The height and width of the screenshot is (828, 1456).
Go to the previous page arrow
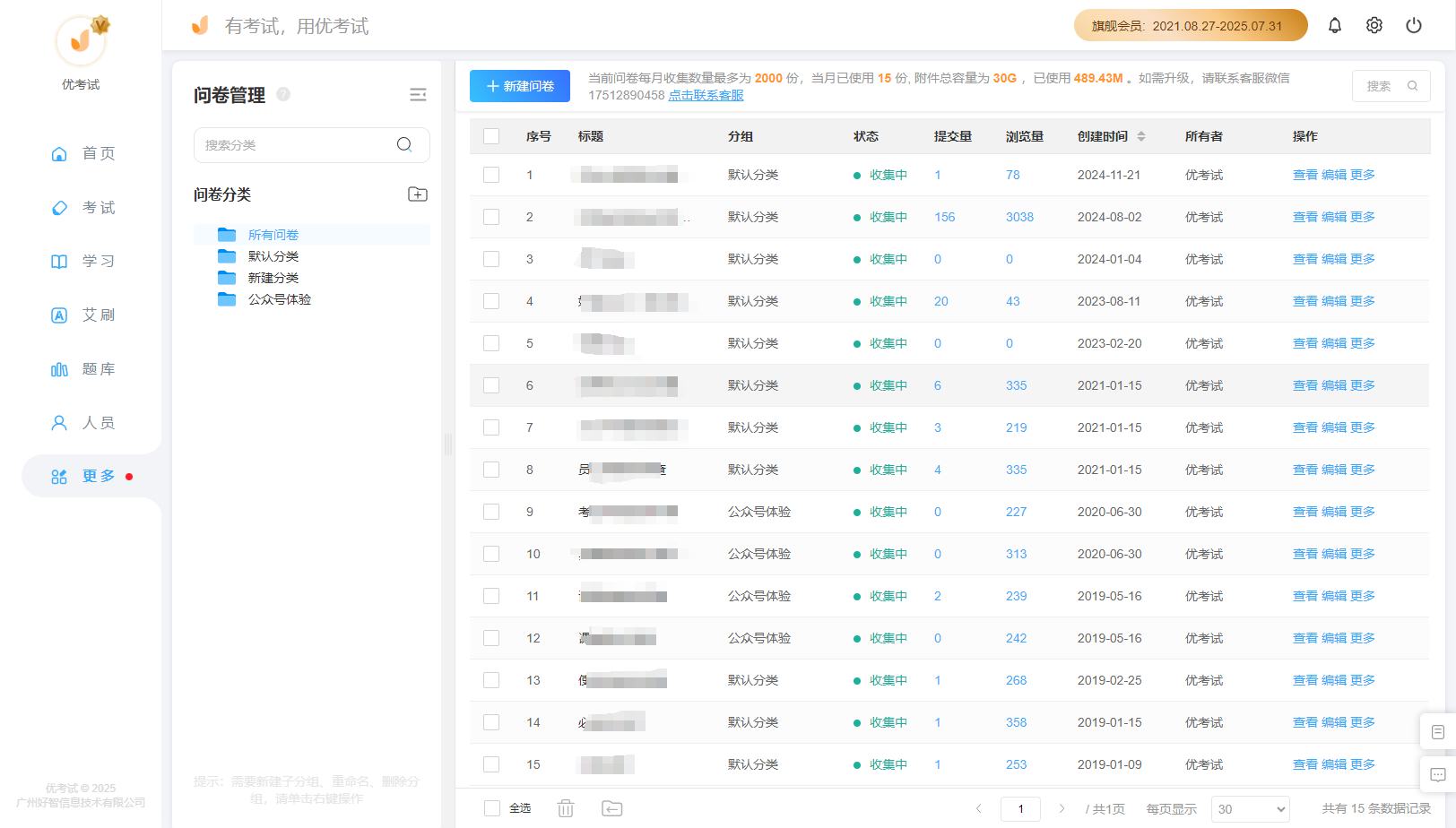979,808
